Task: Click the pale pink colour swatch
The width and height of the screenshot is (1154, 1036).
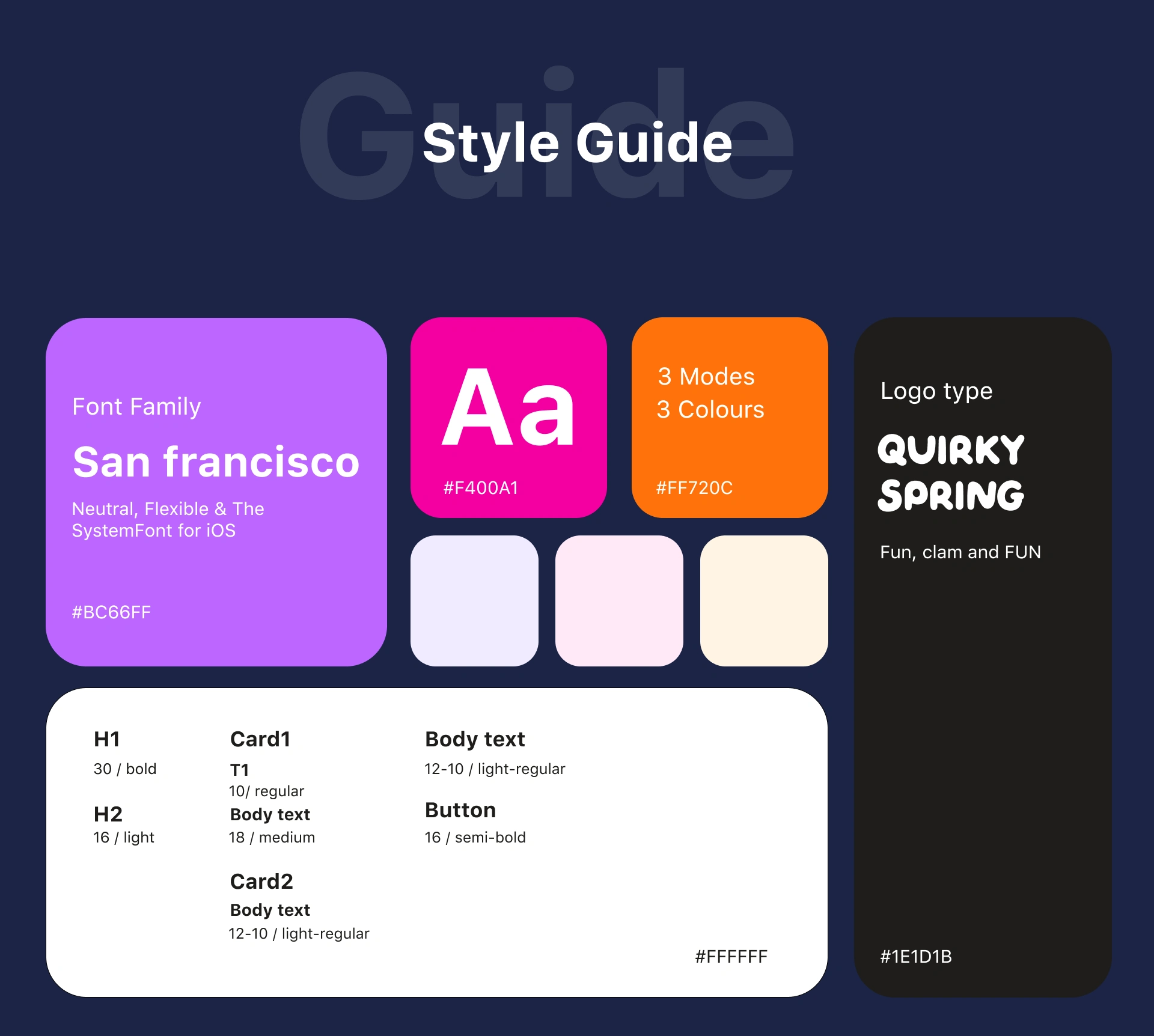Action: [x=619, y=600]
